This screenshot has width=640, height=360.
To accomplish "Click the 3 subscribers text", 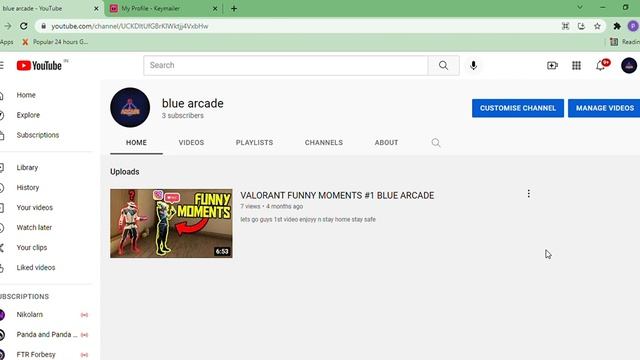I will [182, 116].
